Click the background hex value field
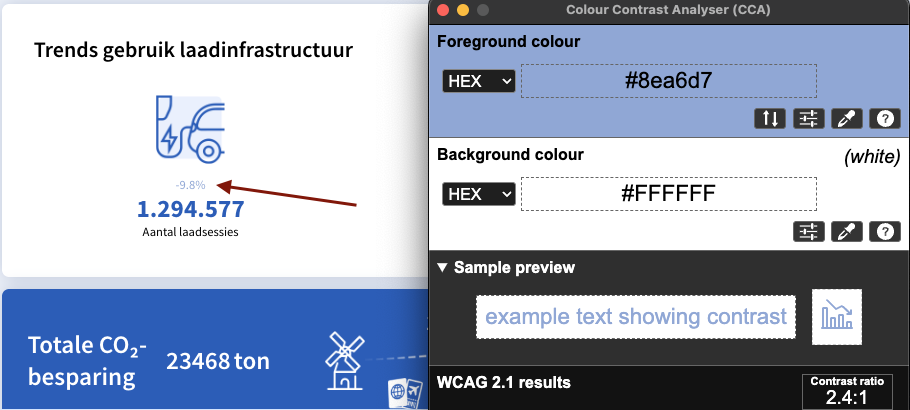The image size is (910, 410). 668,194
